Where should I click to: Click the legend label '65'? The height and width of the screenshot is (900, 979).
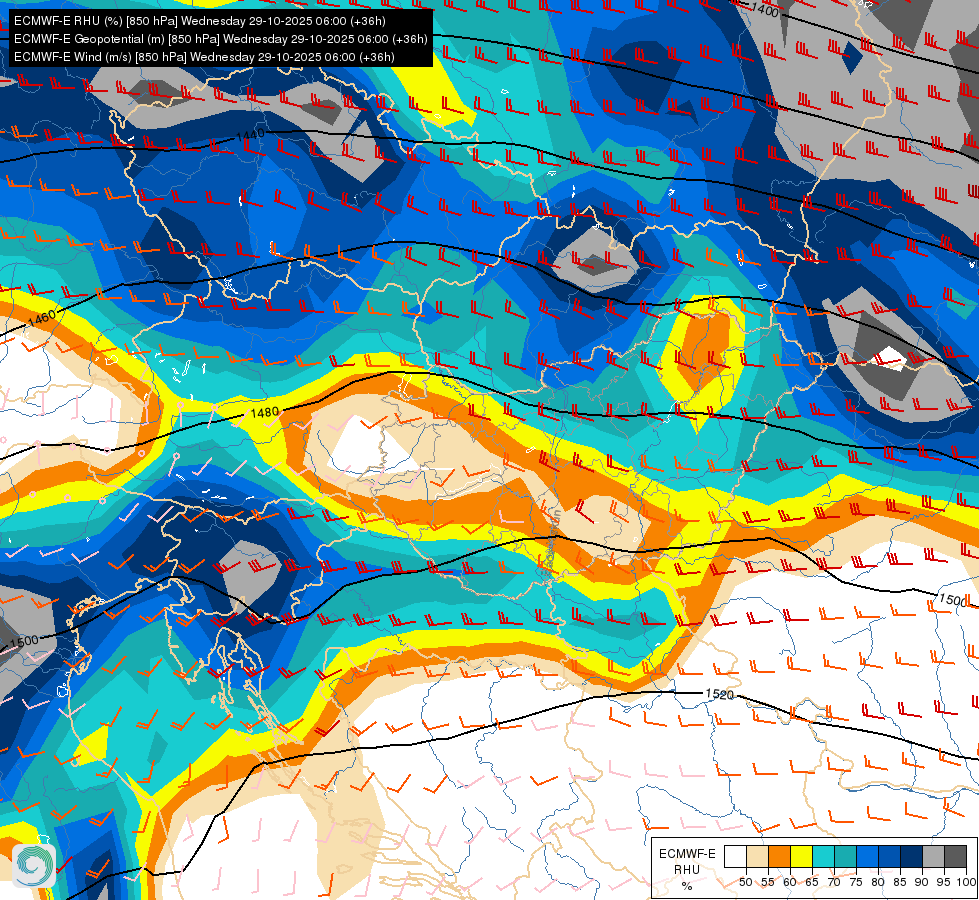812,882
